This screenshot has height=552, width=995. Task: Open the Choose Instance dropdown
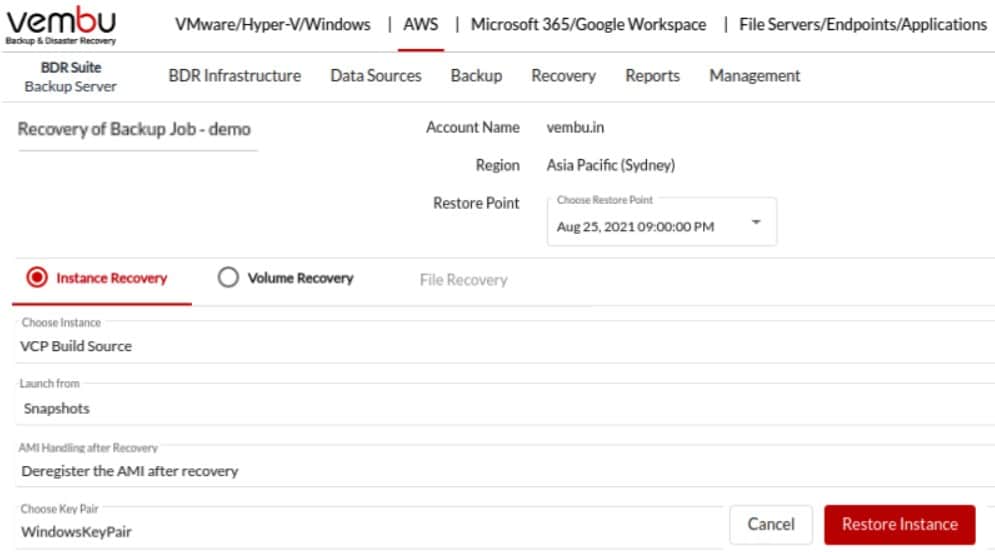[505, 341]
